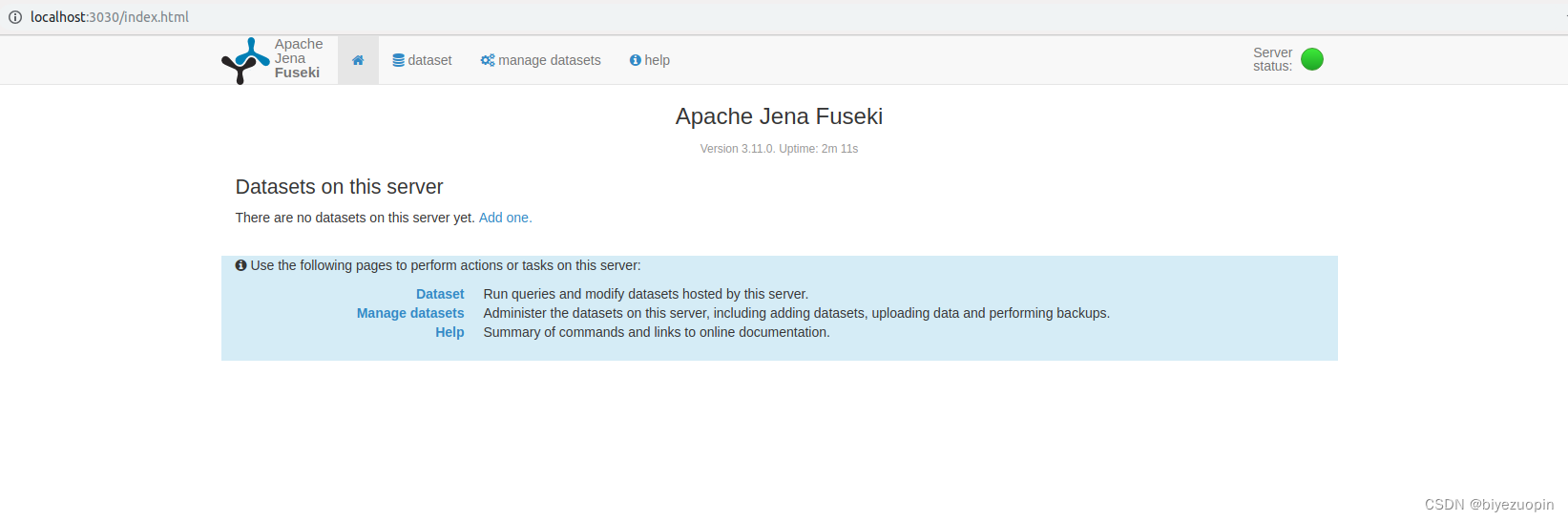Open the manage datasets navbar tab
Viewport: 1568px width, 521px height.
click(540, 60)
